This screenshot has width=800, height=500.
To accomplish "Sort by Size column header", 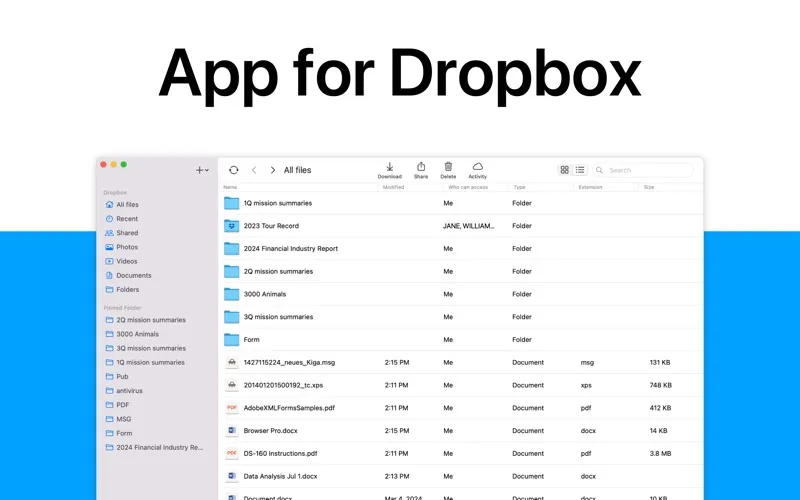I will click(649, 187).
